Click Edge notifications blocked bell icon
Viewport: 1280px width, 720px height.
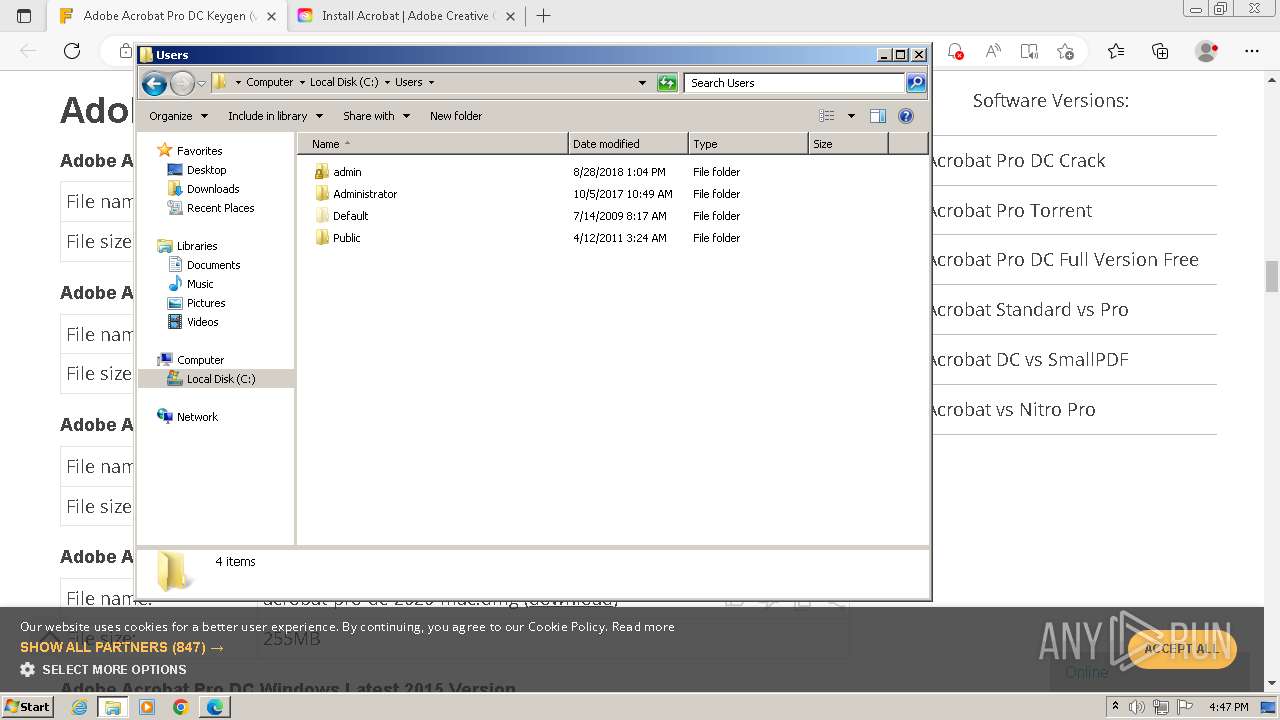(955, 51)
